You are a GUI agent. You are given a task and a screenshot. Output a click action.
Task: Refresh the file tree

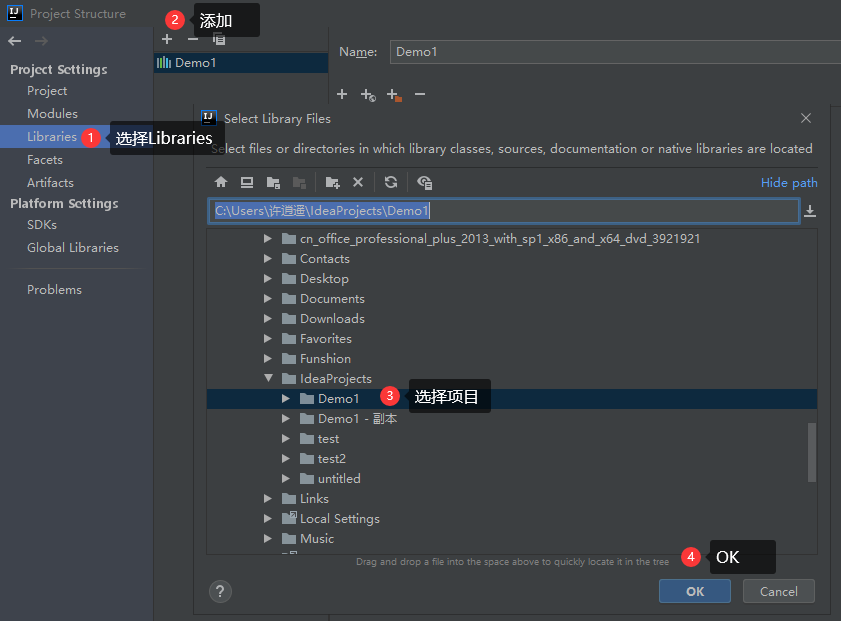click(391, 182)
